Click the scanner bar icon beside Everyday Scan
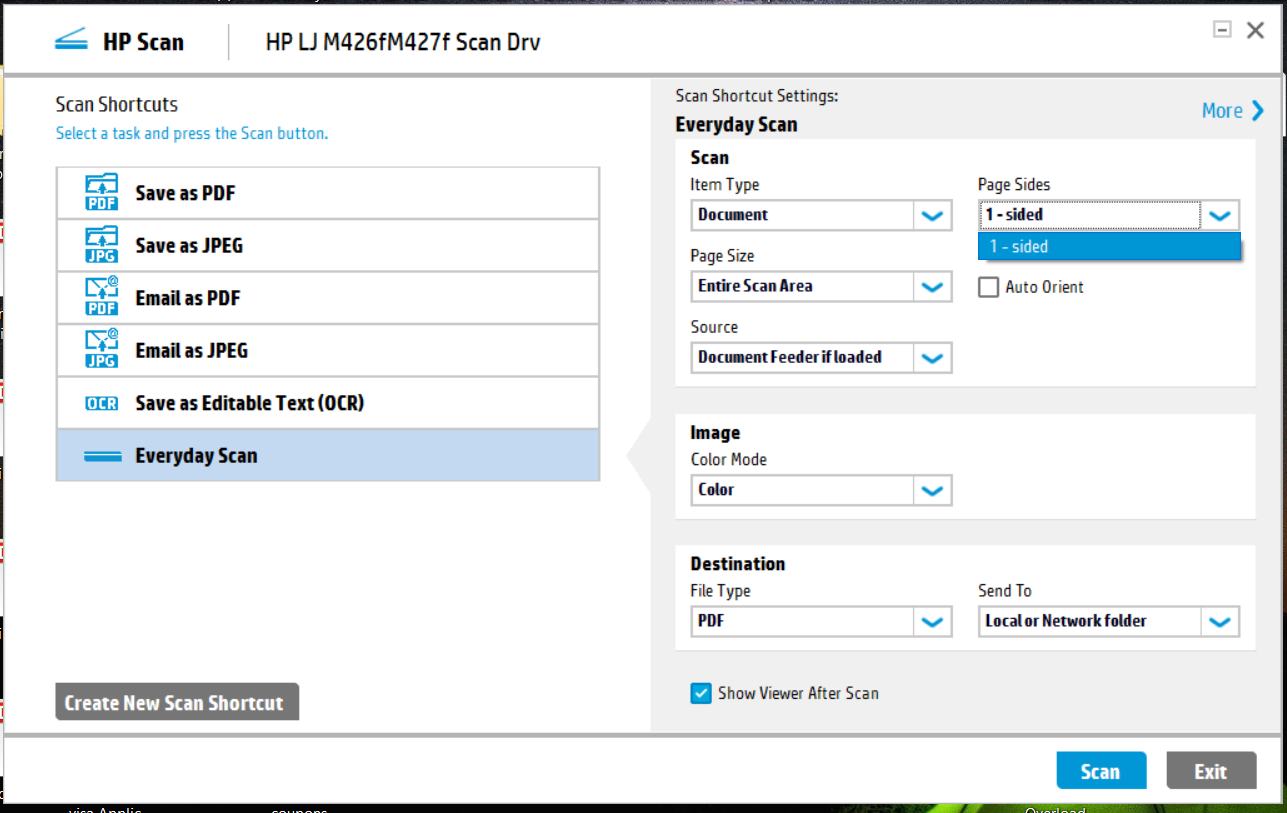1287x813 pixels. [102, 456]
